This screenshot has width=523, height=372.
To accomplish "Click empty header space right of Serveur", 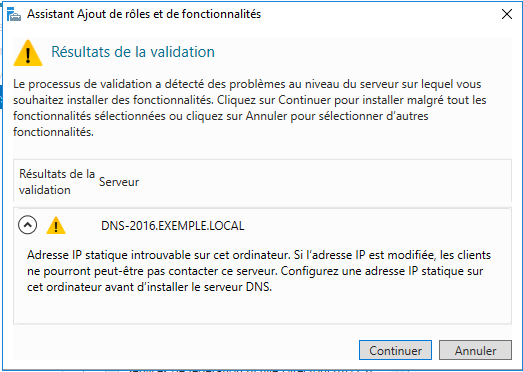I will (x=324, y=182).
